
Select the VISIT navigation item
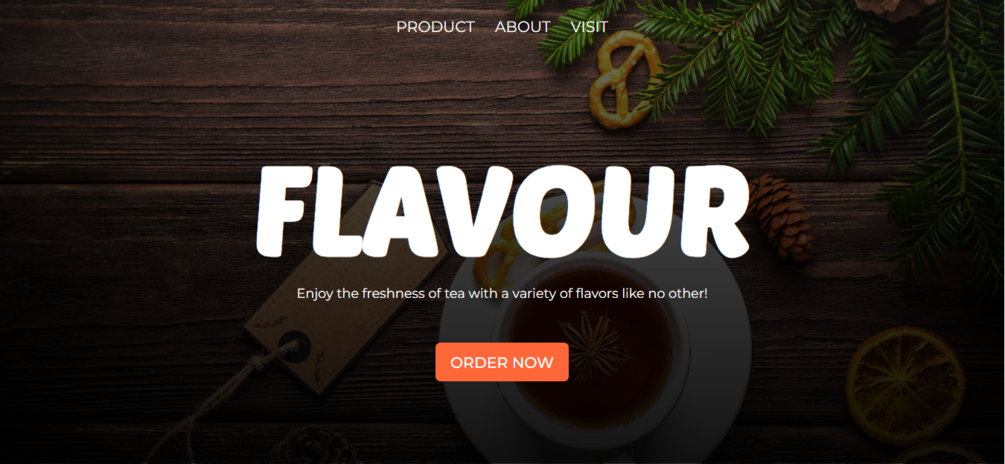[x=589, y=27]
